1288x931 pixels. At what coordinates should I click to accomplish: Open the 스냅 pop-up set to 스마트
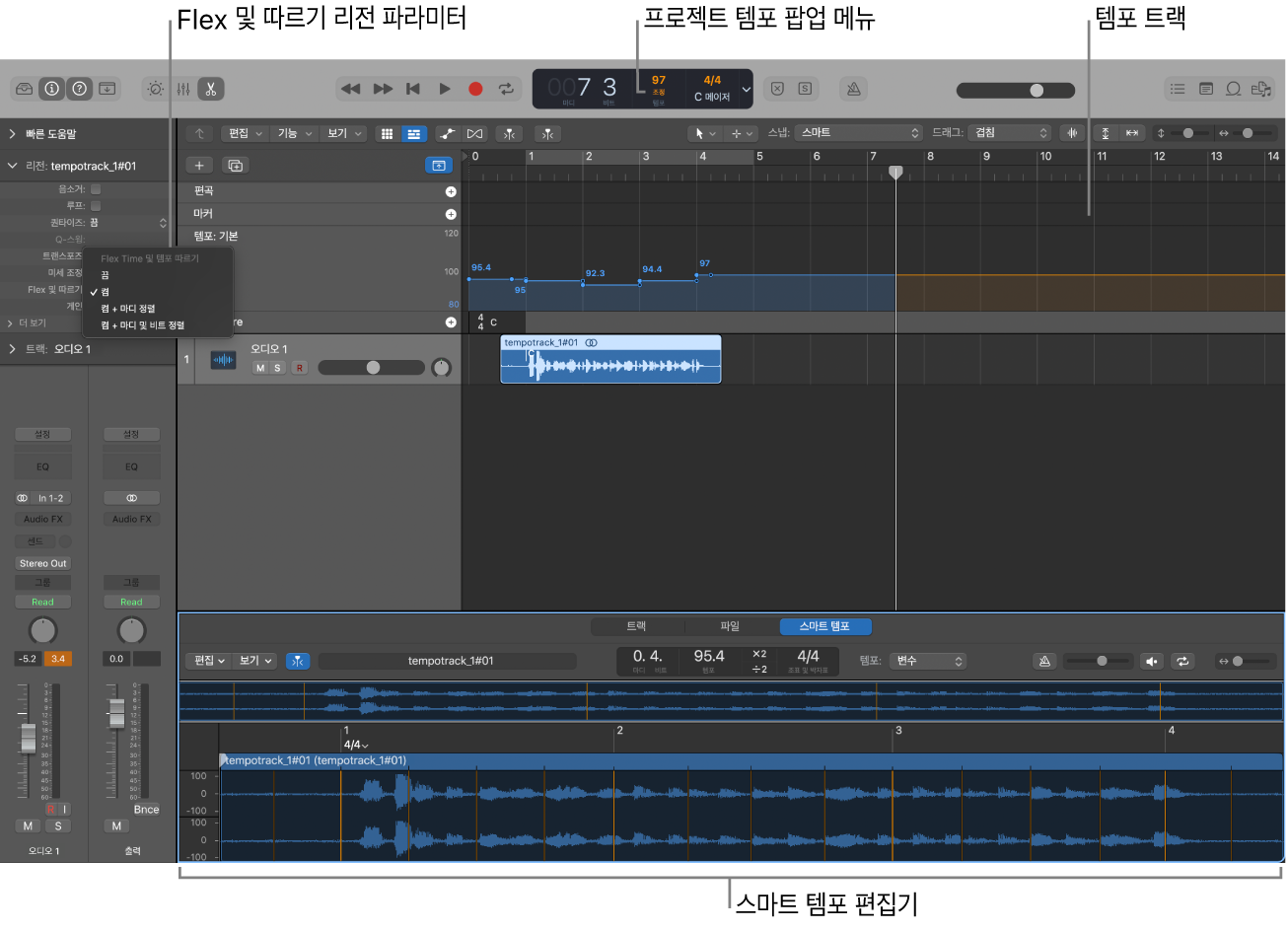point(859,133)
